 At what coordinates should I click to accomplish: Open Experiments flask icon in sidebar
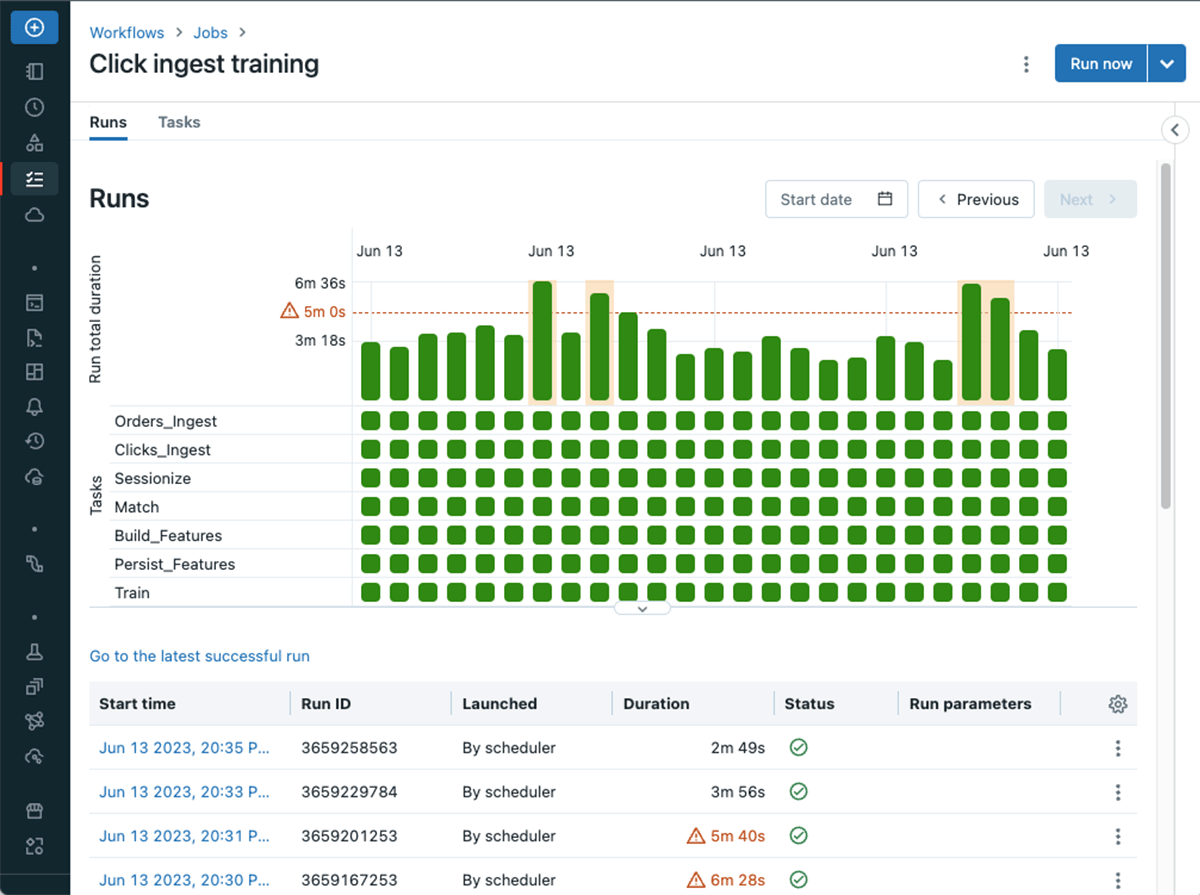(x=34, y=652)
